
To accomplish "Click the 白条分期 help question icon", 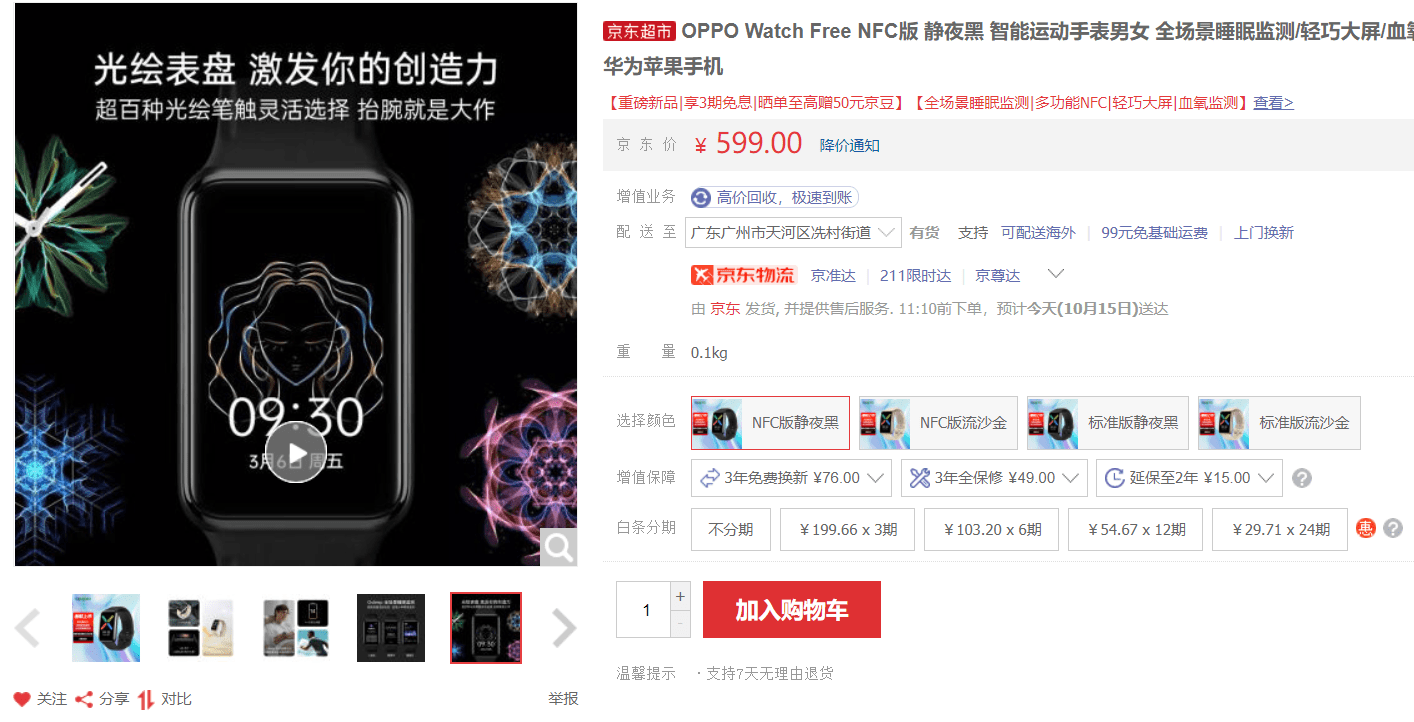I will point(1392,528).
